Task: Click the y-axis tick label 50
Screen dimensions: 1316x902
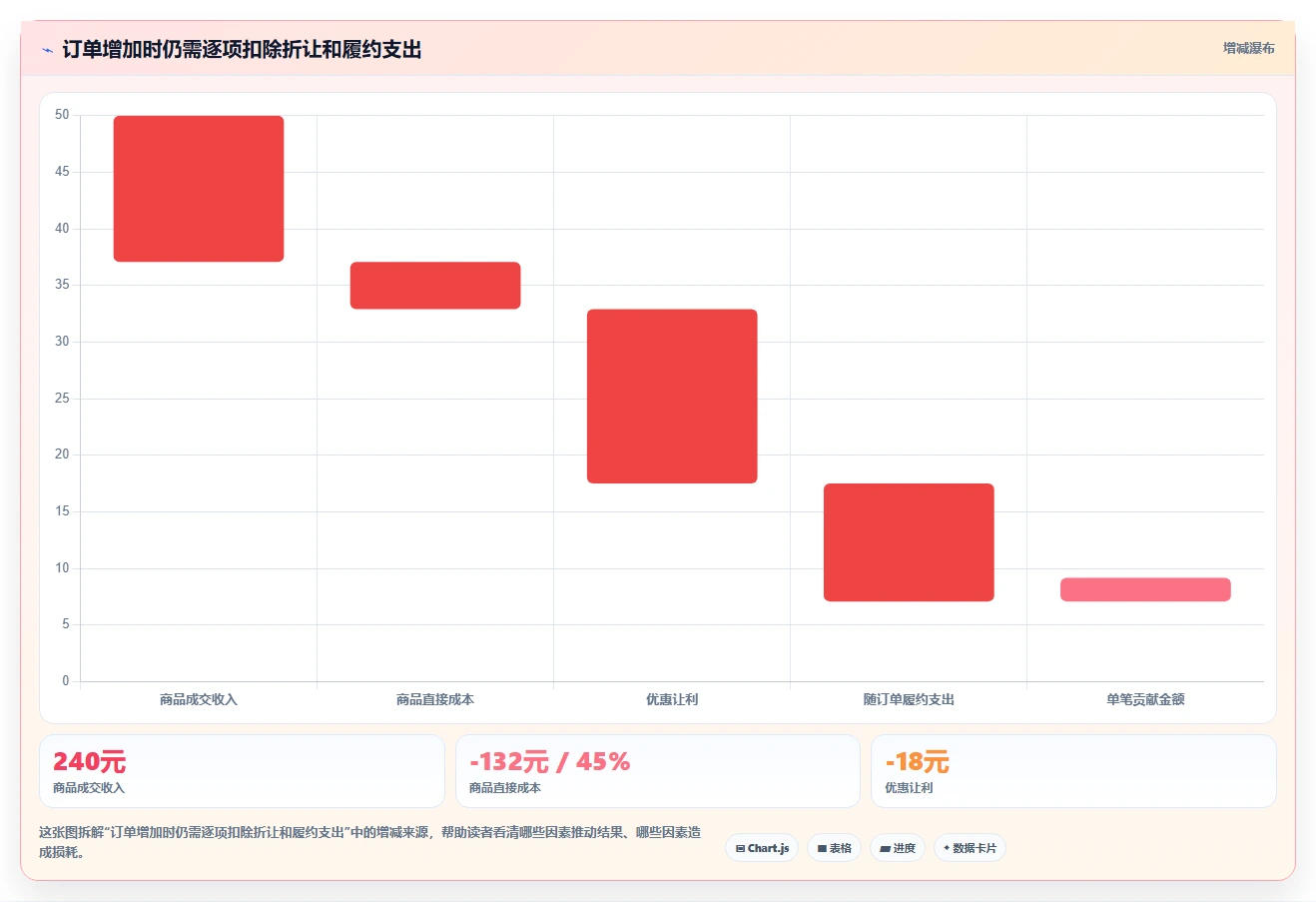Action: tap(62, 115)
